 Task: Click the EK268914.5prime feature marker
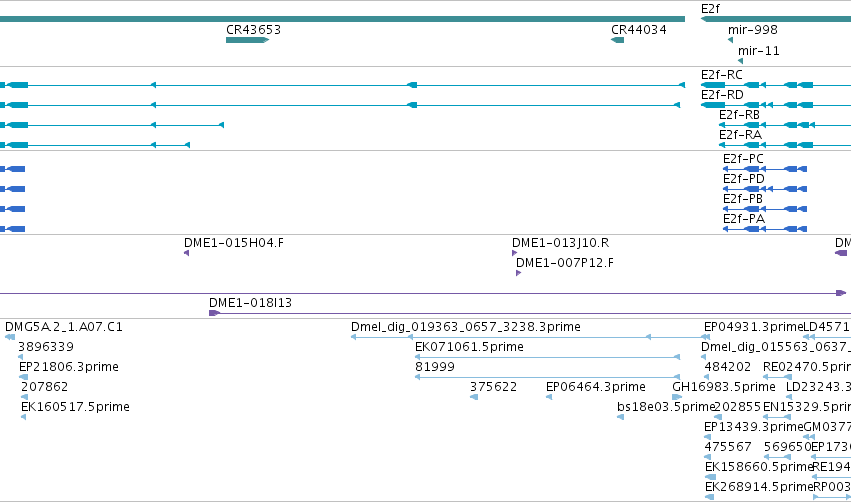(709, 497)
